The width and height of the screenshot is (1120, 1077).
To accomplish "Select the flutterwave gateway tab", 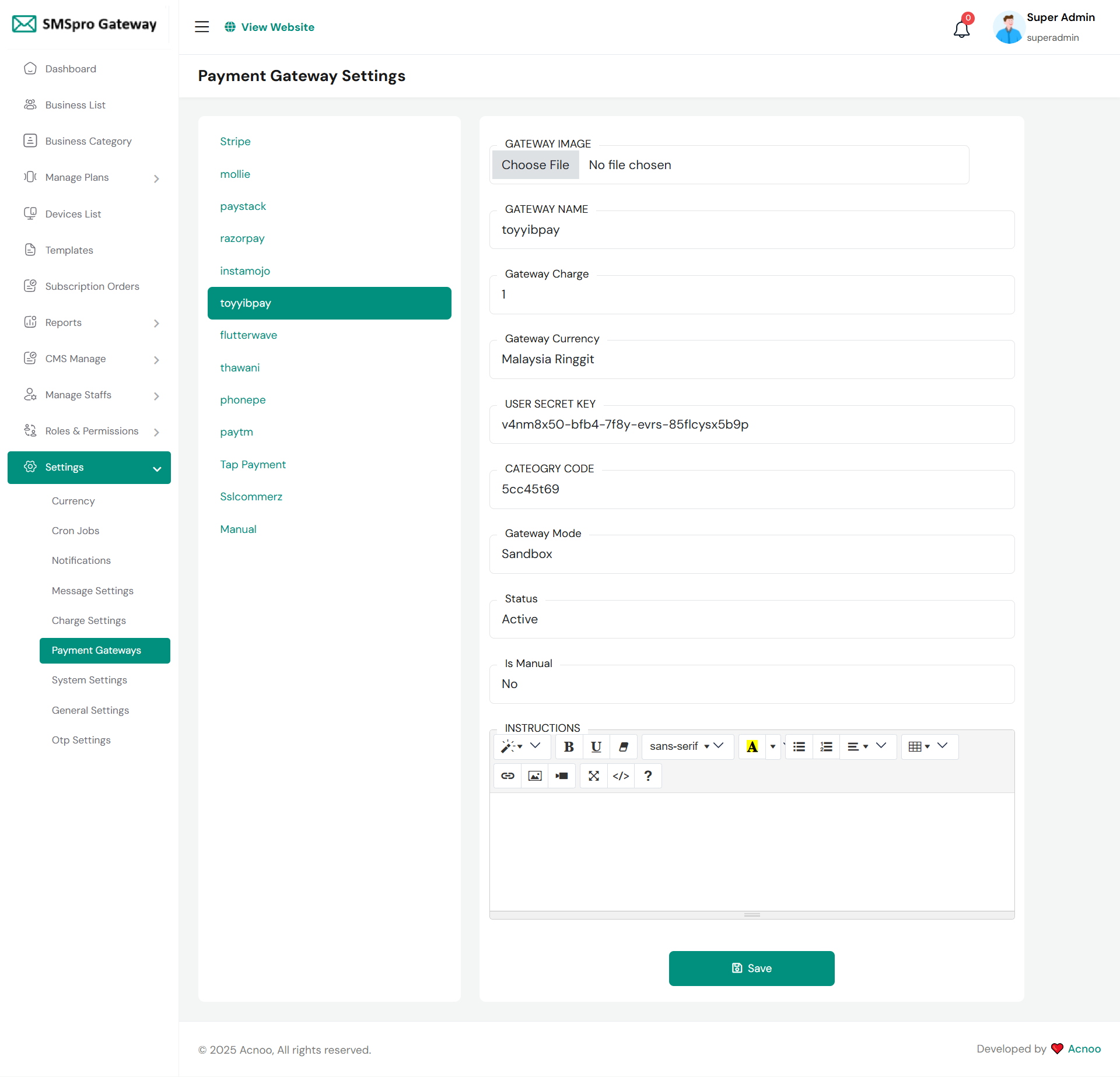I will pos(249,335).
